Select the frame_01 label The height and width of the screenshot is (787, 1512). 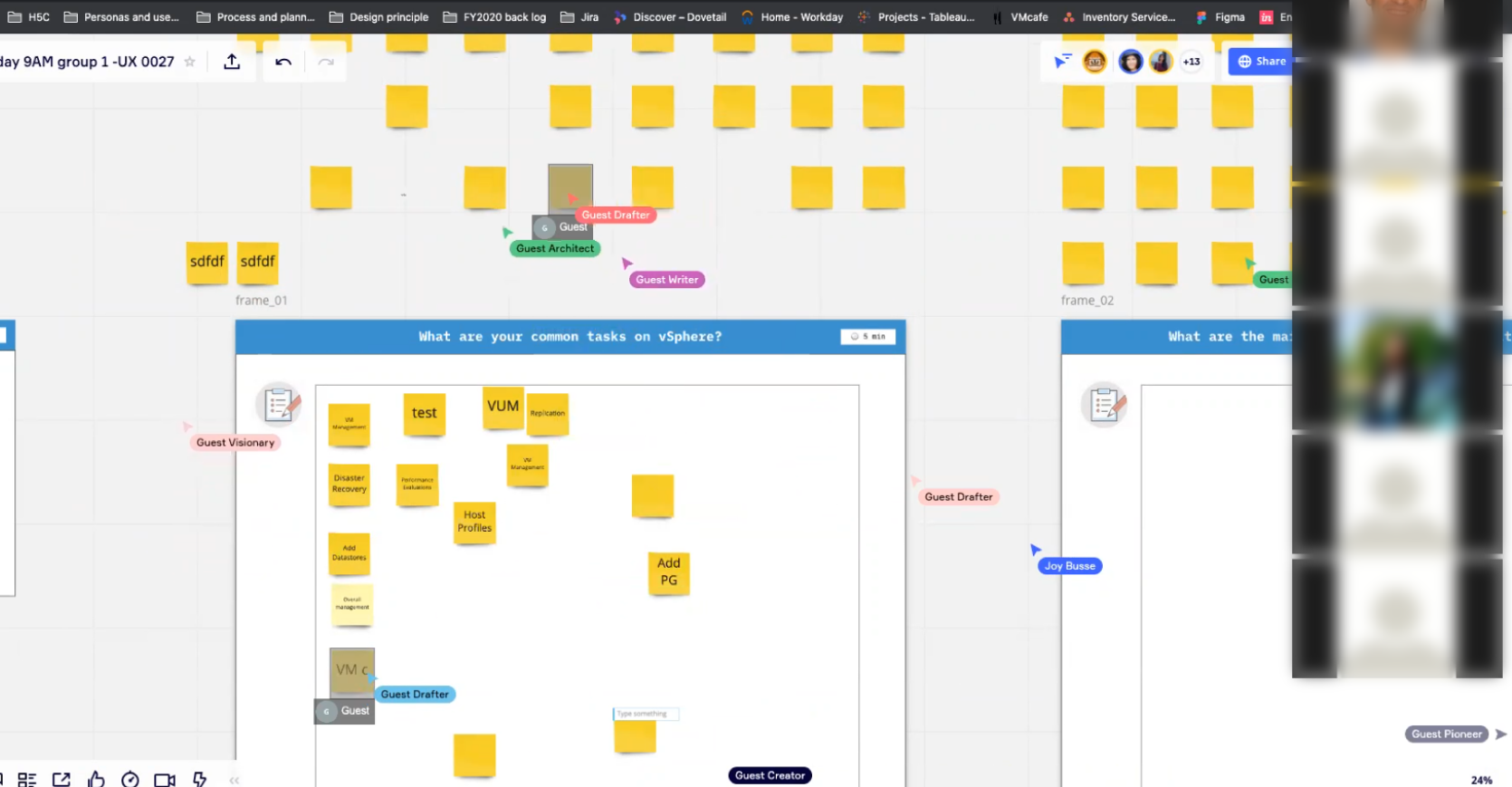click(x=261, y=301)
